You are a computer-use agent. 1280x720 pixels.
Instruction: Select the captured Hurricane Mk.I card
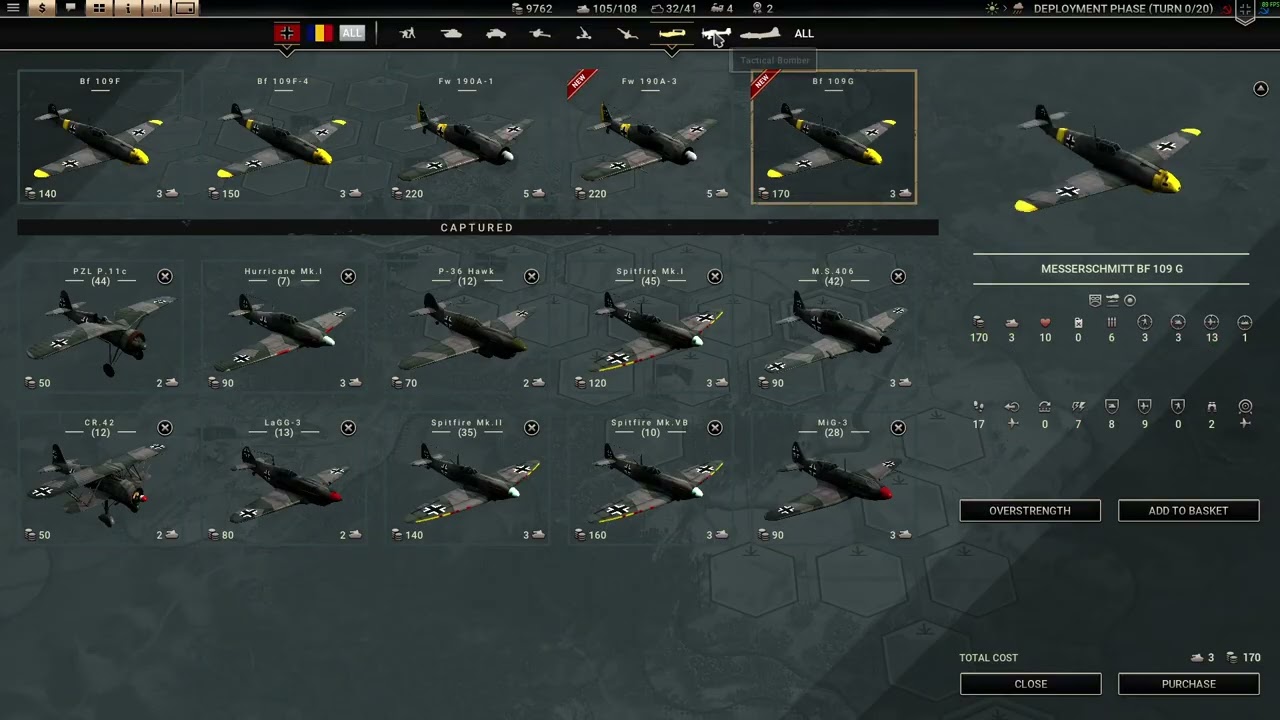tap(283, 327)
